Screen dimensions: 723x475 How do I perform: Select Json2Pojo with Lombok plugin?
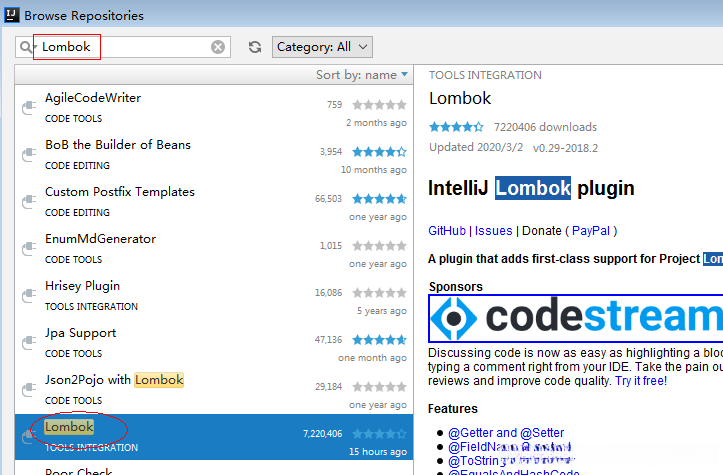click(214, 391)
